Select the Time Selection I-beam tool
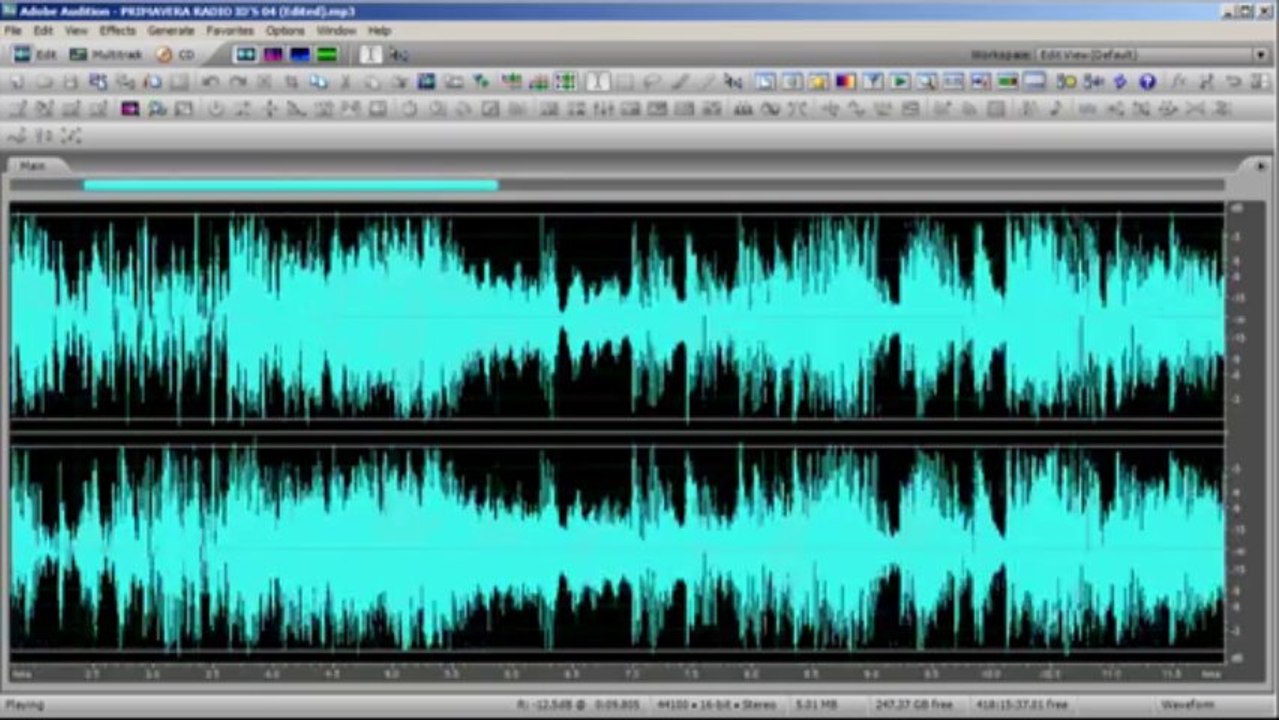The height and width of the screenshot is (720, 1279). click(371, 55)
